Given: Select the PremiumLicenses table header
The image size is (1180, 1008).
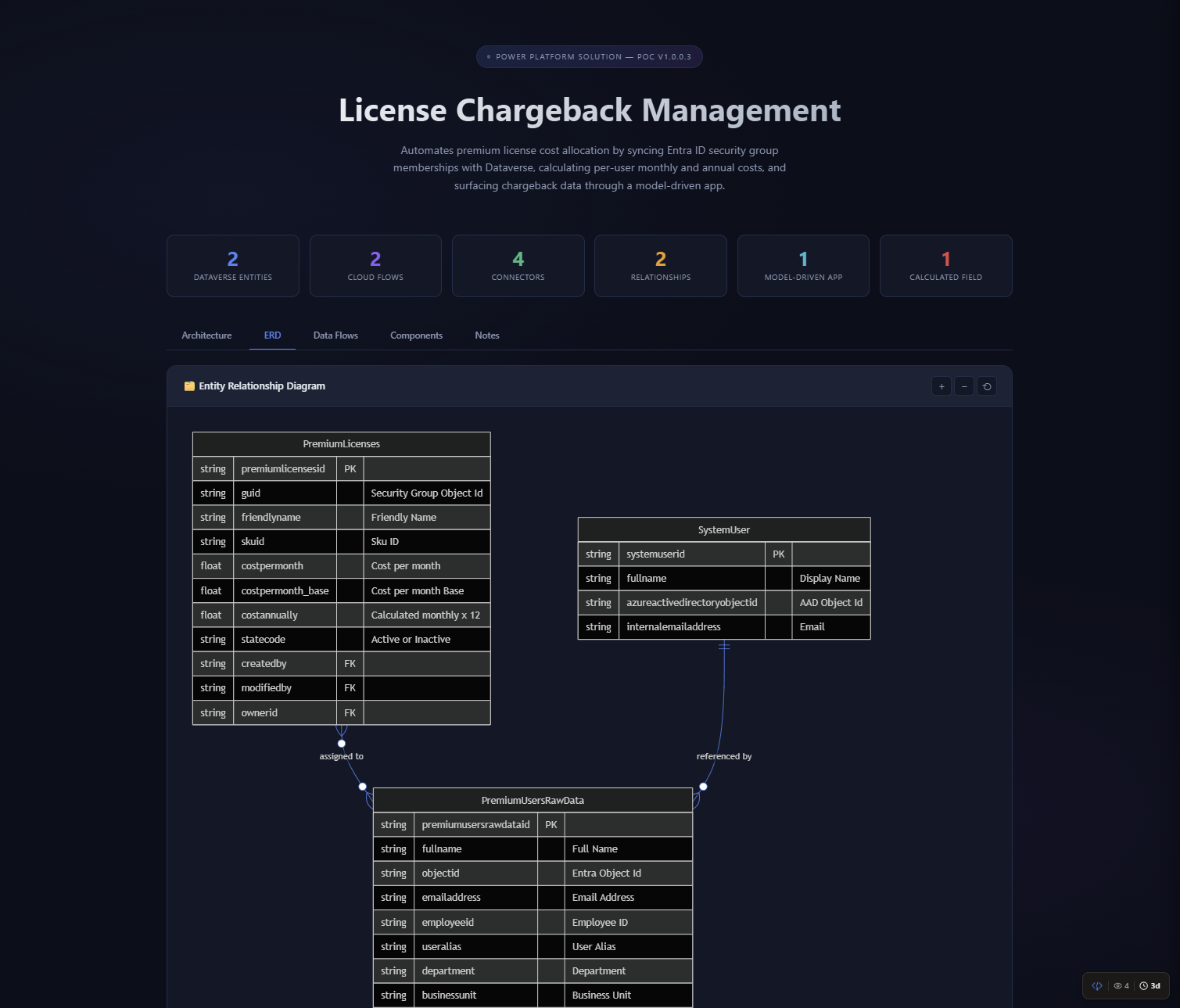Looking at the screenshot, I should 341,443.
